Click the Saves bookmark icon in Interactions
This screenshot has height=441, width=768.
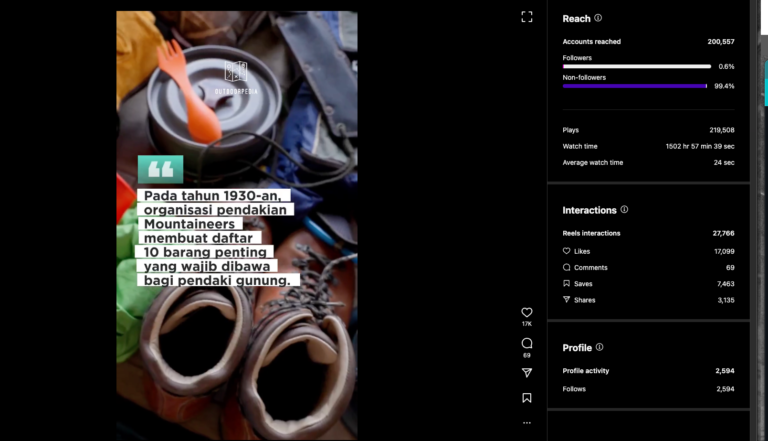click(567, 284)
